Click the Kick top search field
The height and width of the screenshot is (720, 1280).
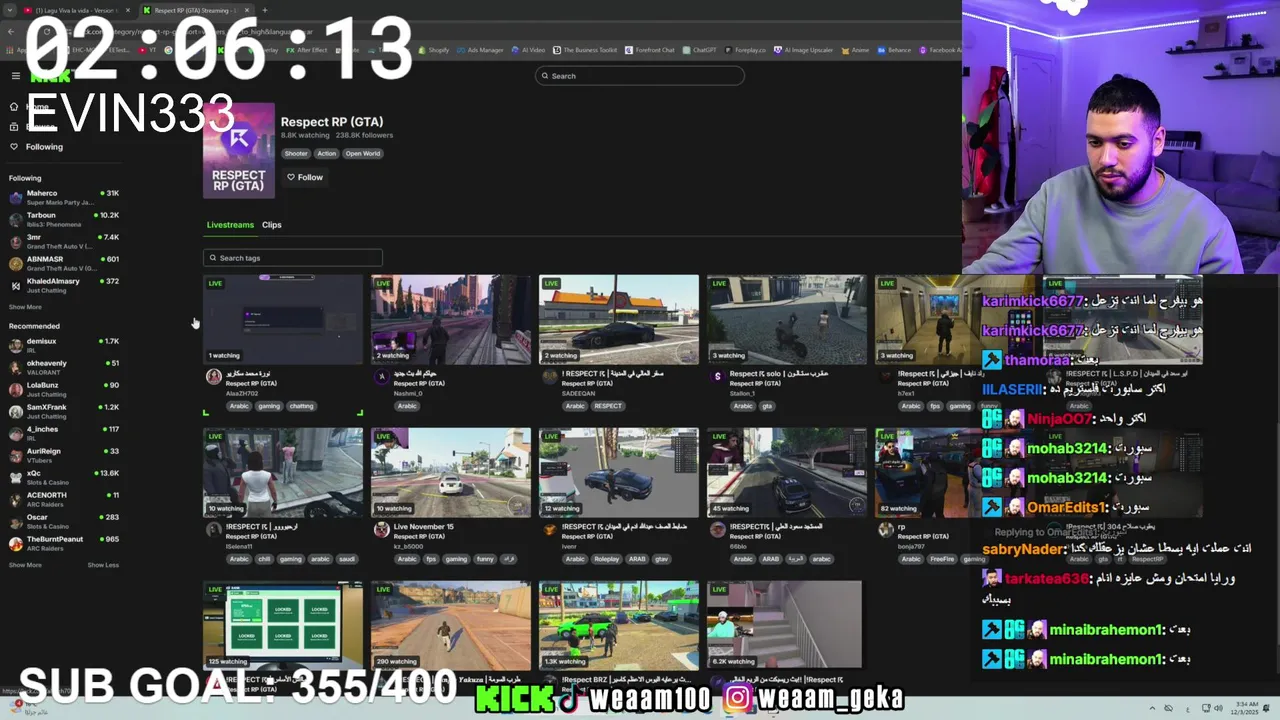(640, 76)
